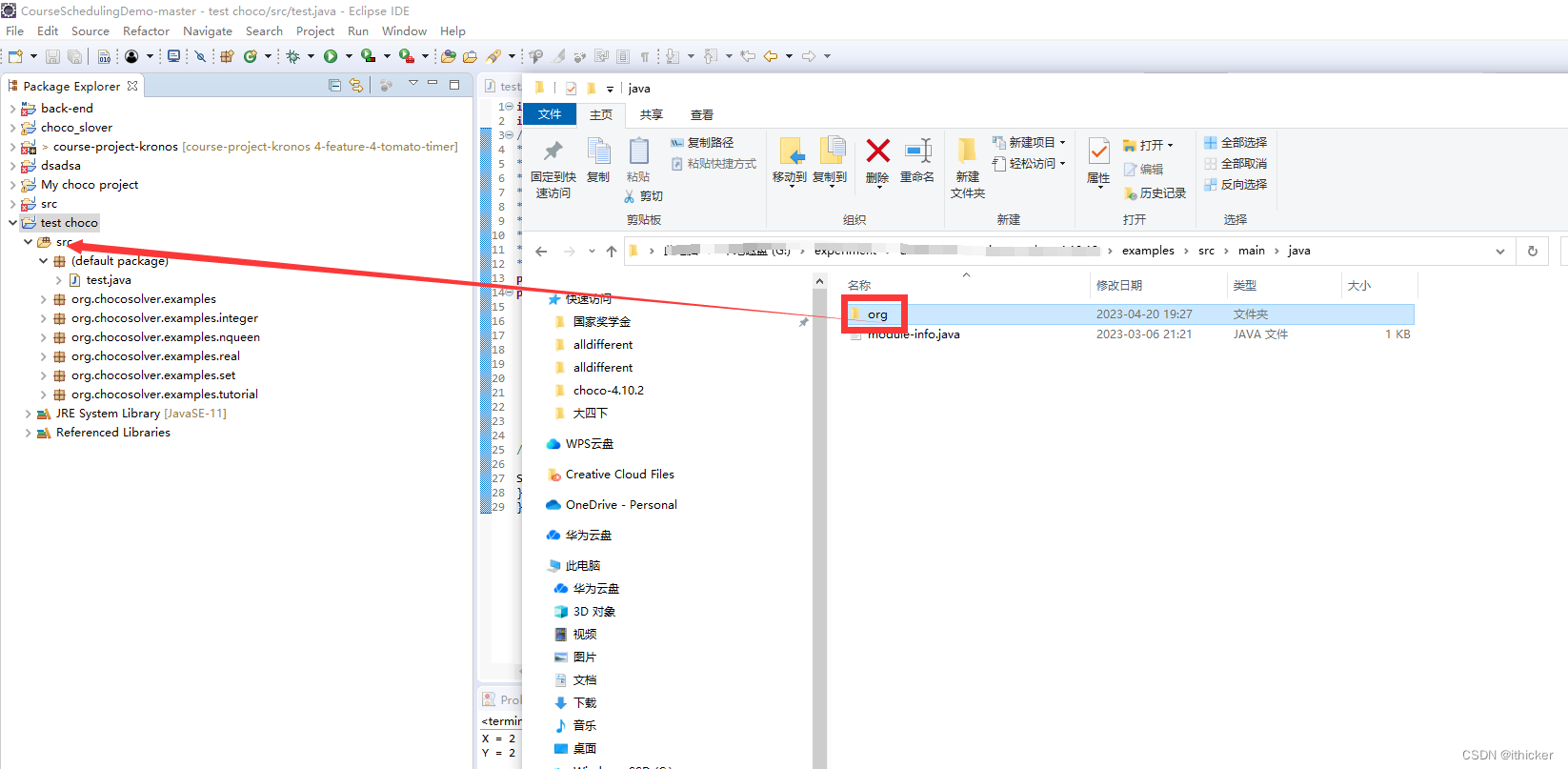Select test.java in Package Explorer
This screenshot has width=1568, height=769.
[x=109, y=279]
